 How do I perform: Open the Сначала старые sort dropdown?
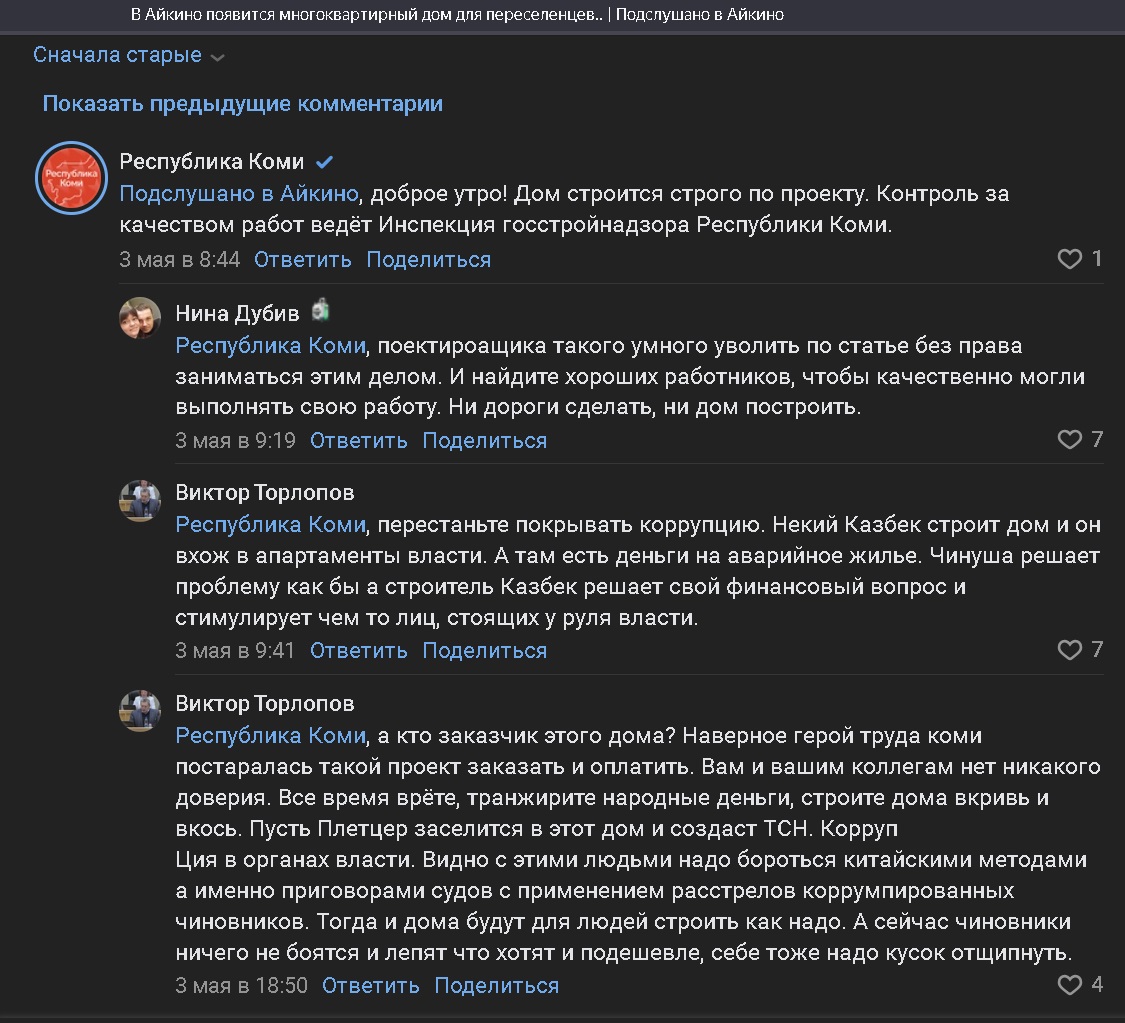[117, 55]
